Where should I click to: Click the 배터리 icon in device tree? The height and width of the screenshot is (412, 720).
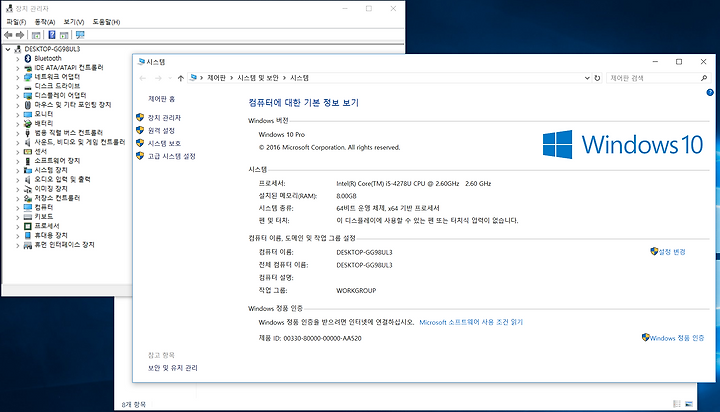pos(28,124)
